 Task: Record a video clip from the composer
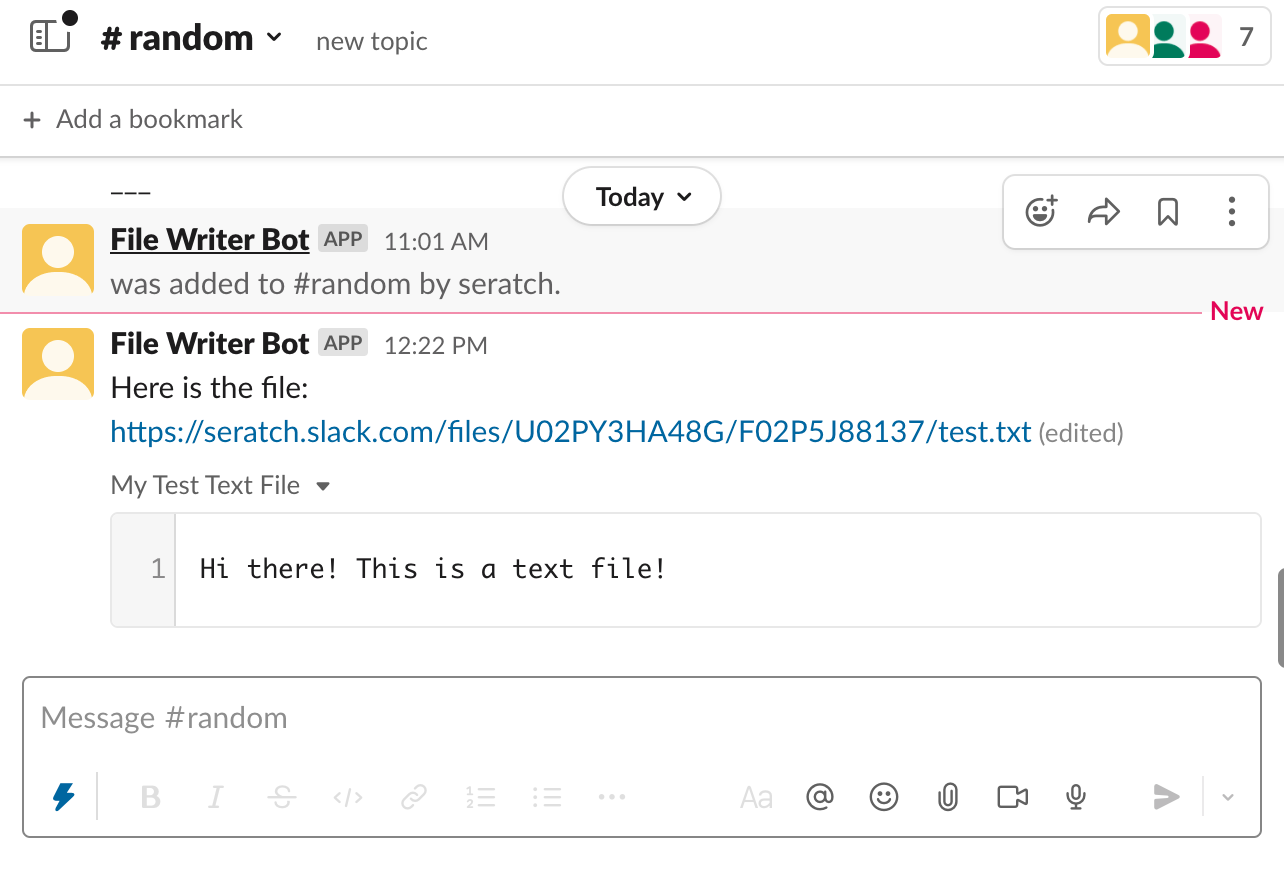pos(1011,797)
